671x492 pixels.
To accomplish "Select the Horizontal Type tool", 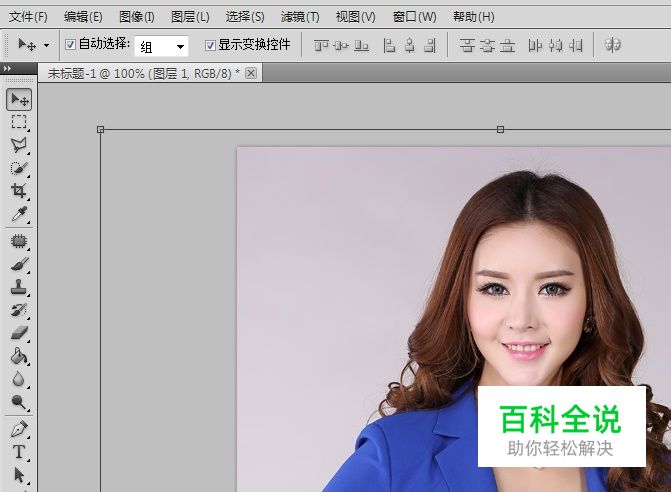I will tap(19, 452).
